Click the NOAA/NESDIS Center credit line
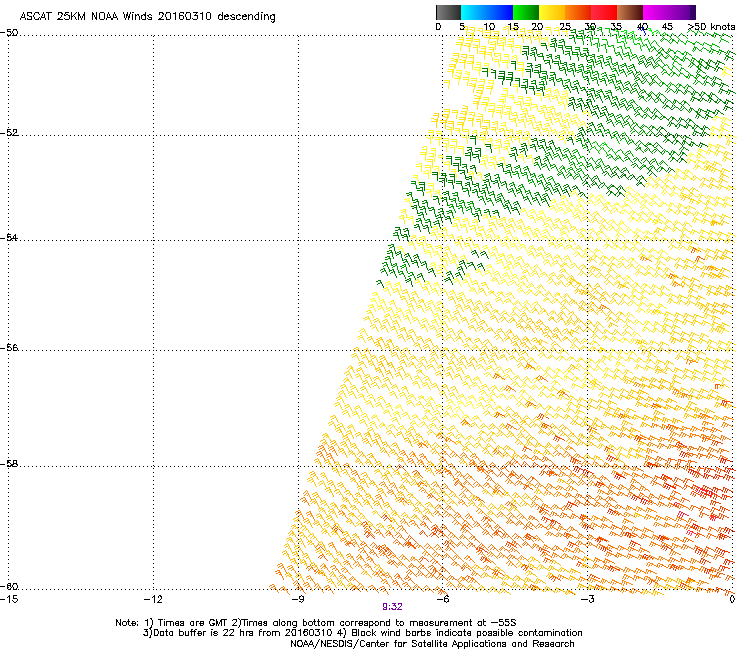The image size is (740, 650). 432,644
